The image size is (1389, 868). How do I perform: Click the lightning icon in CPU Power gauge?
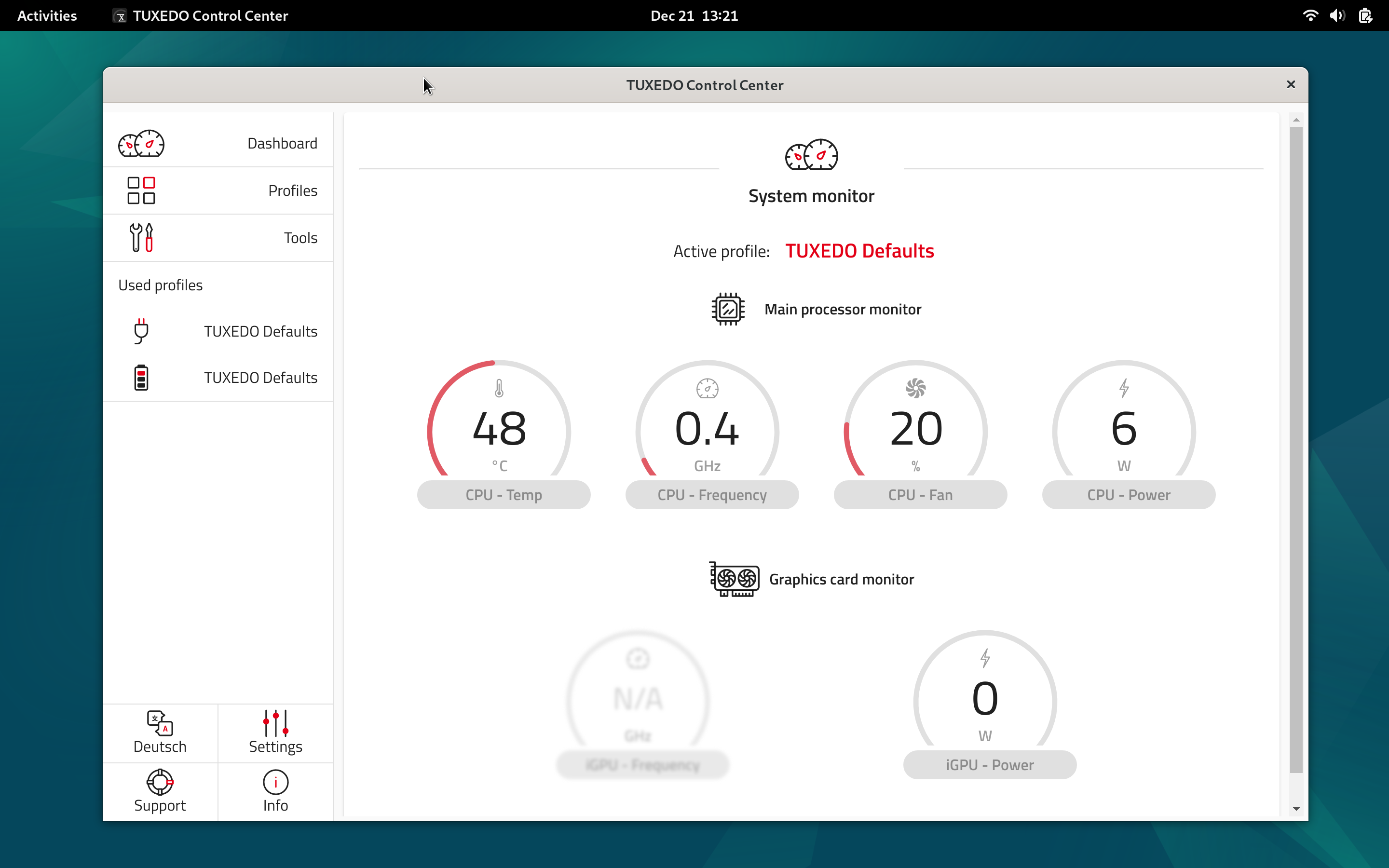pyautogui.click(x=1124, y=389)
